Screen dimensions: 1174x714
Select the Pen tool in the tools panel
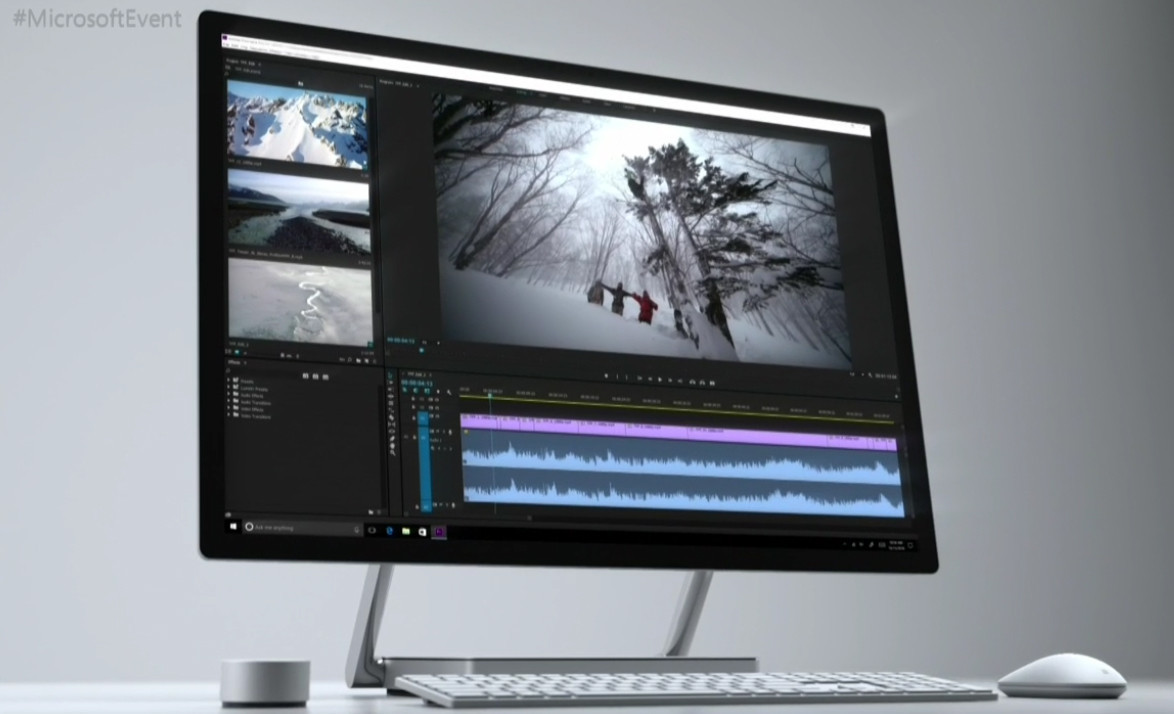(392, 439)
